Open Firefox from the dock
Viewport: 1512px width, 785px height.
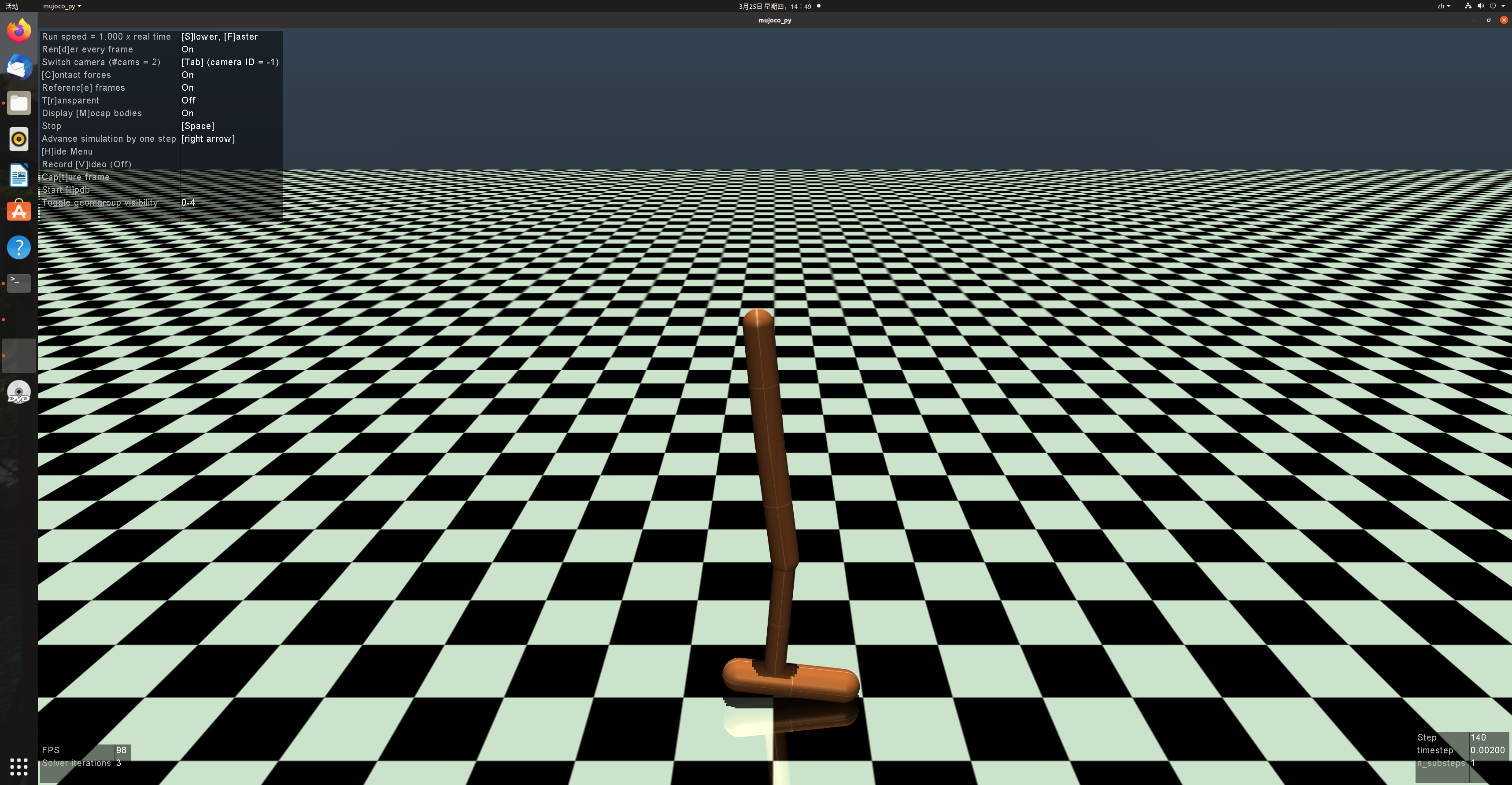(x=19, y=30)
